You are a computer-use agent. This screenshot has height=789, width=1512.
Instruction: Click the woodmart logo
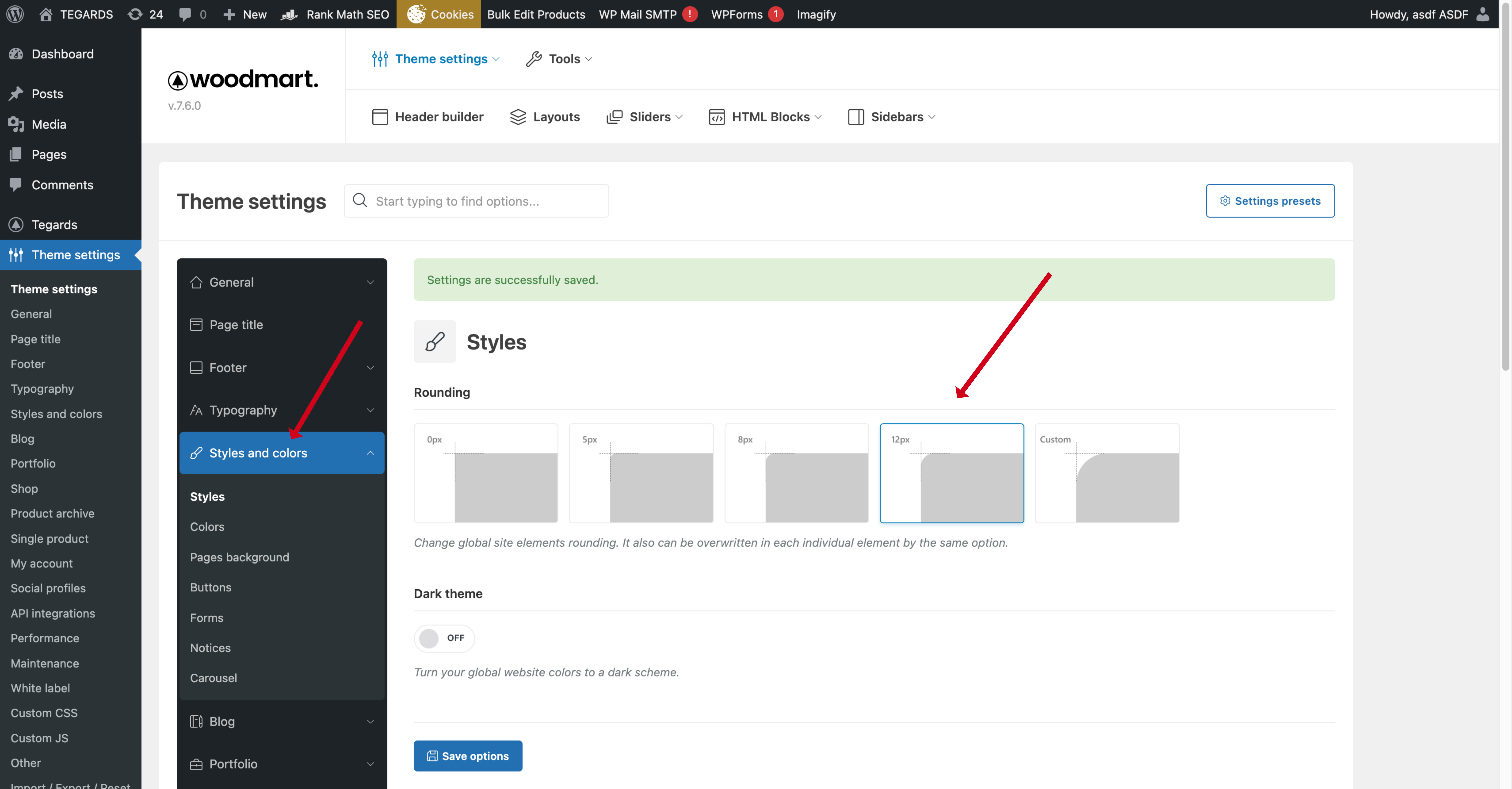coord(243,80)
